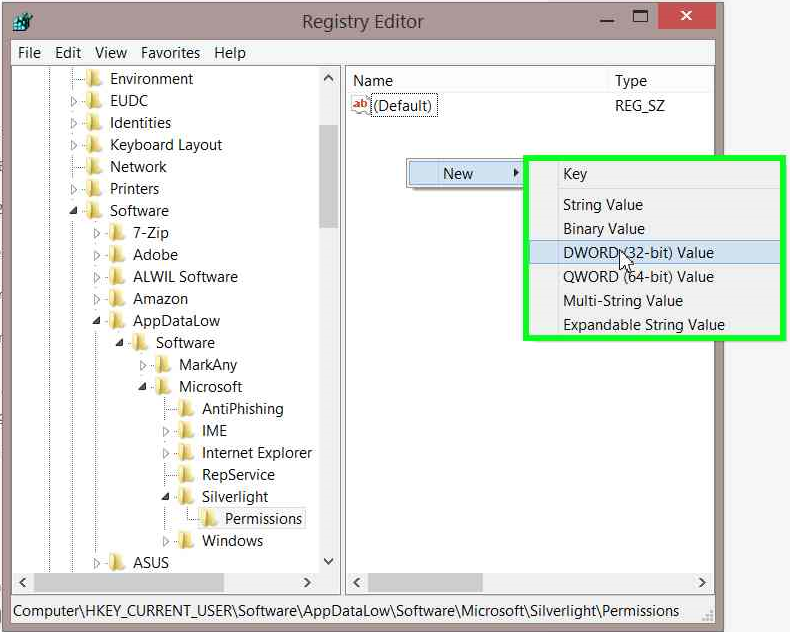Choose Key from the New submenu

(x=654, y=174)
